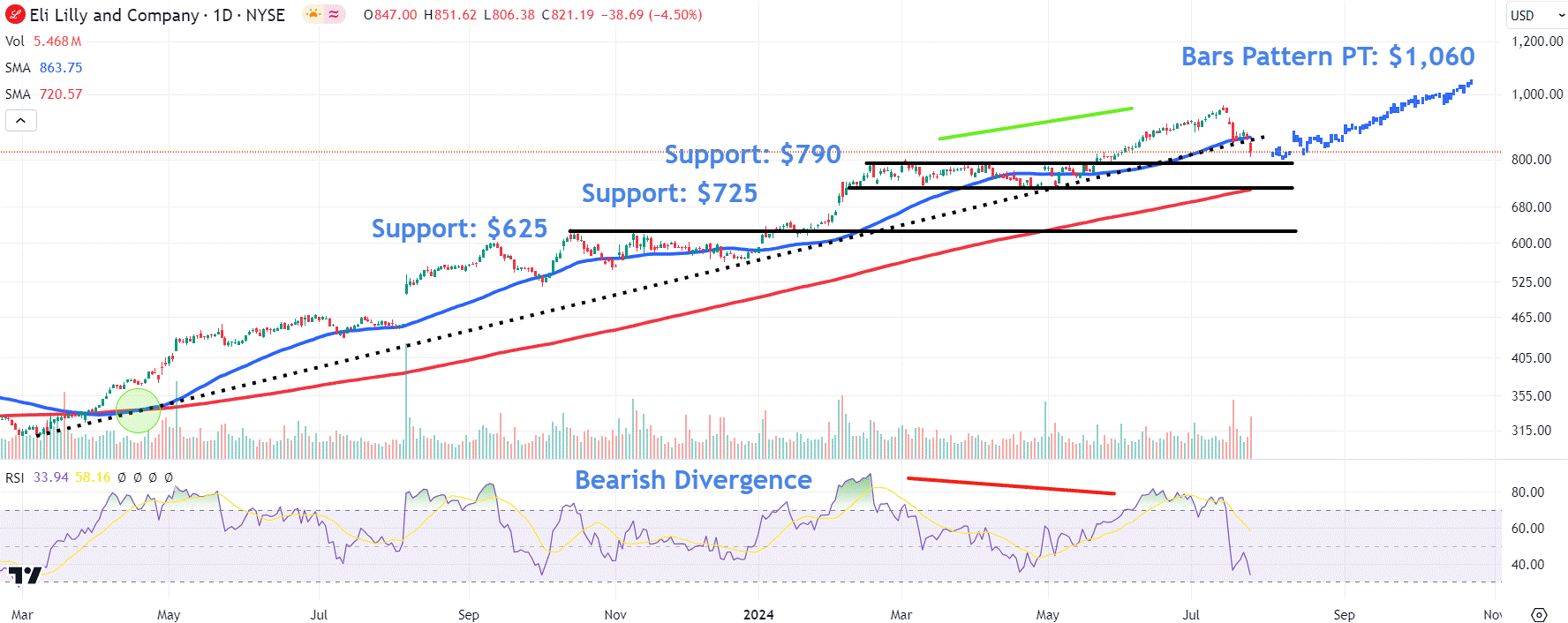Click the Mar label right of 2024

pos(901,615)
